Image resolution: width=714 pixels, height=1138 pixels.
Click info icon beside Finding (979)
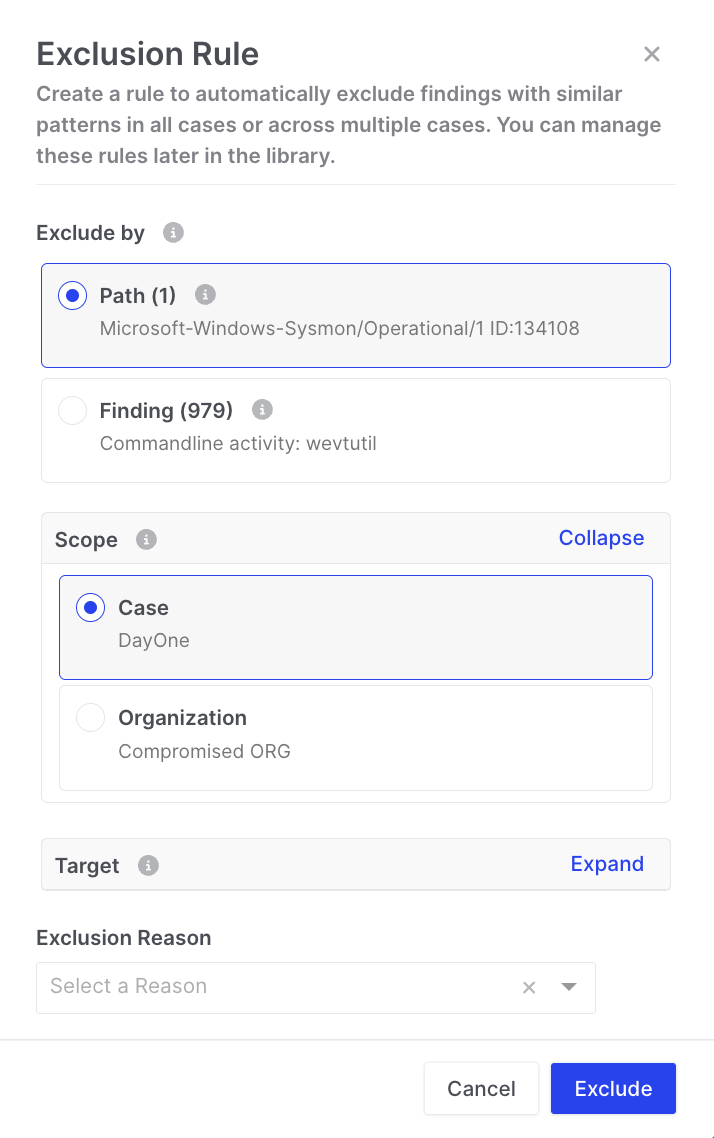point(262,409)
